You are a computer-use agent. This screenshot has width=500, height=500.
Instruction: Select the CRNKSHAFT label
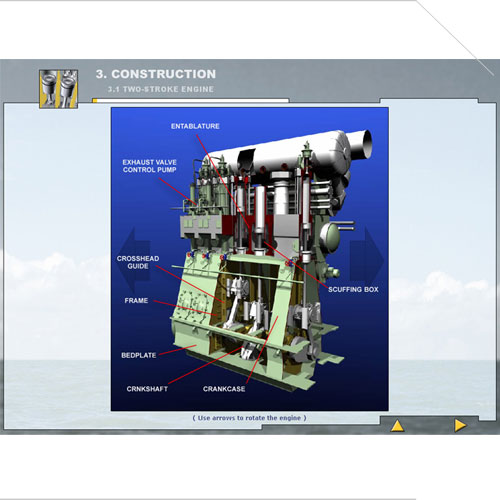[147, 389]
